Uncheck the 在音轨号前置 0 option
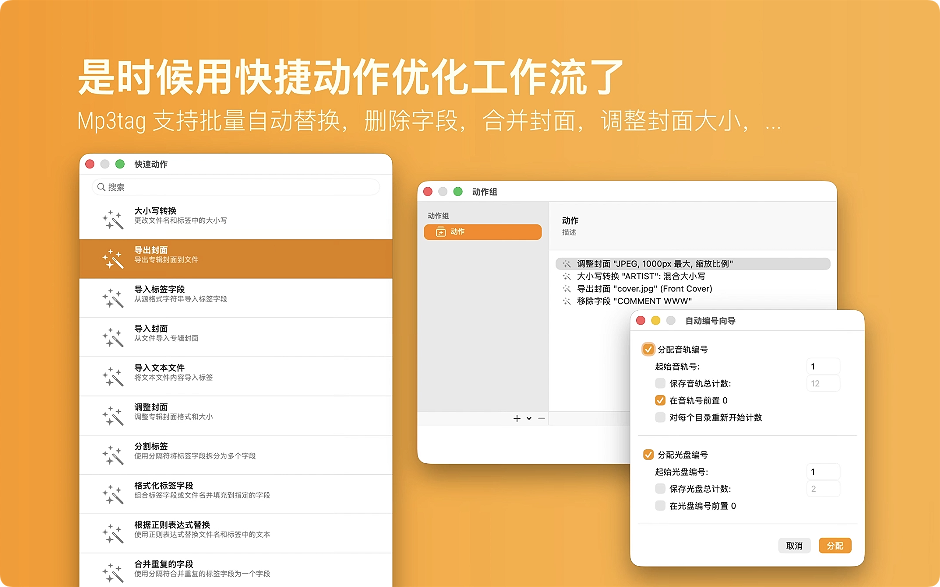940x587 pixels. (659, 400)
